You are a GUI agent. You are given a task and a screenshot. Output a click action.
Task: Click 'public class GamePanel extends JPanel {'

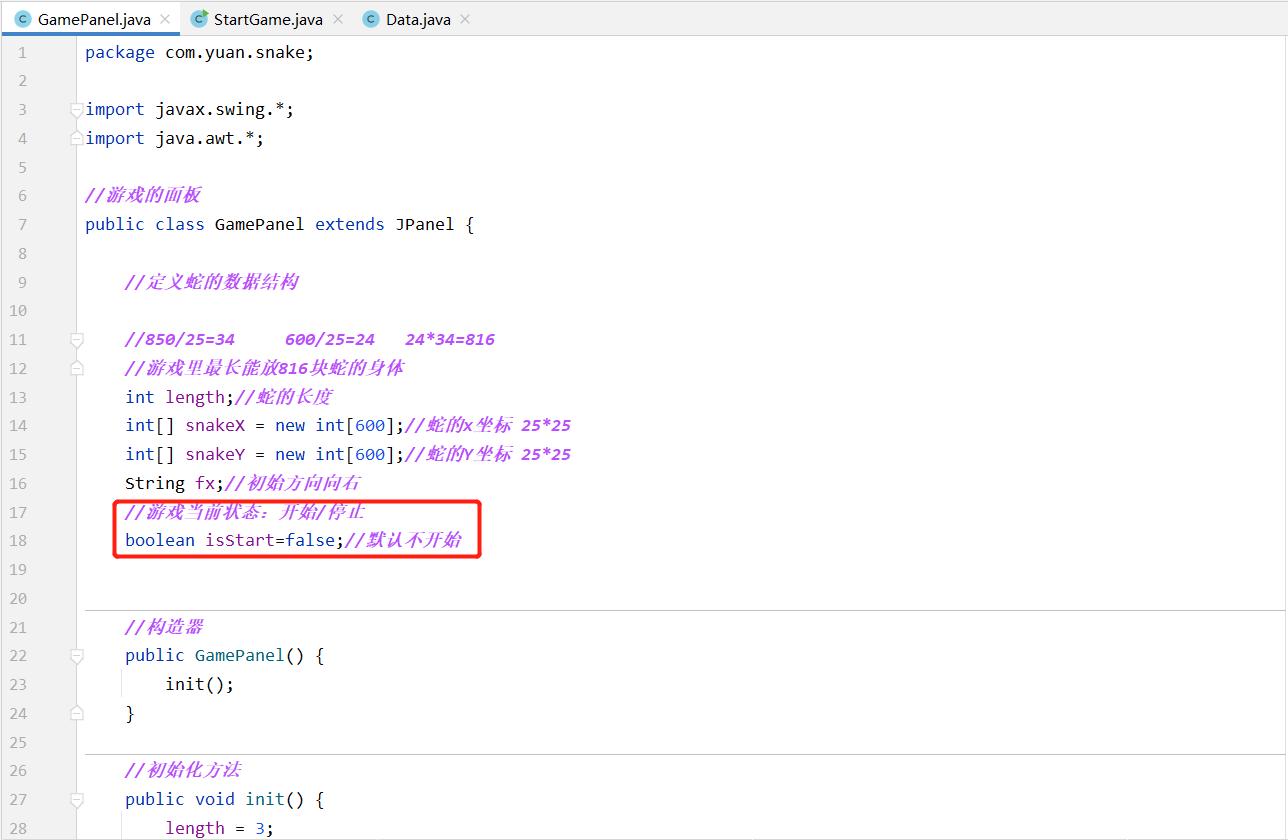point(280,224)
